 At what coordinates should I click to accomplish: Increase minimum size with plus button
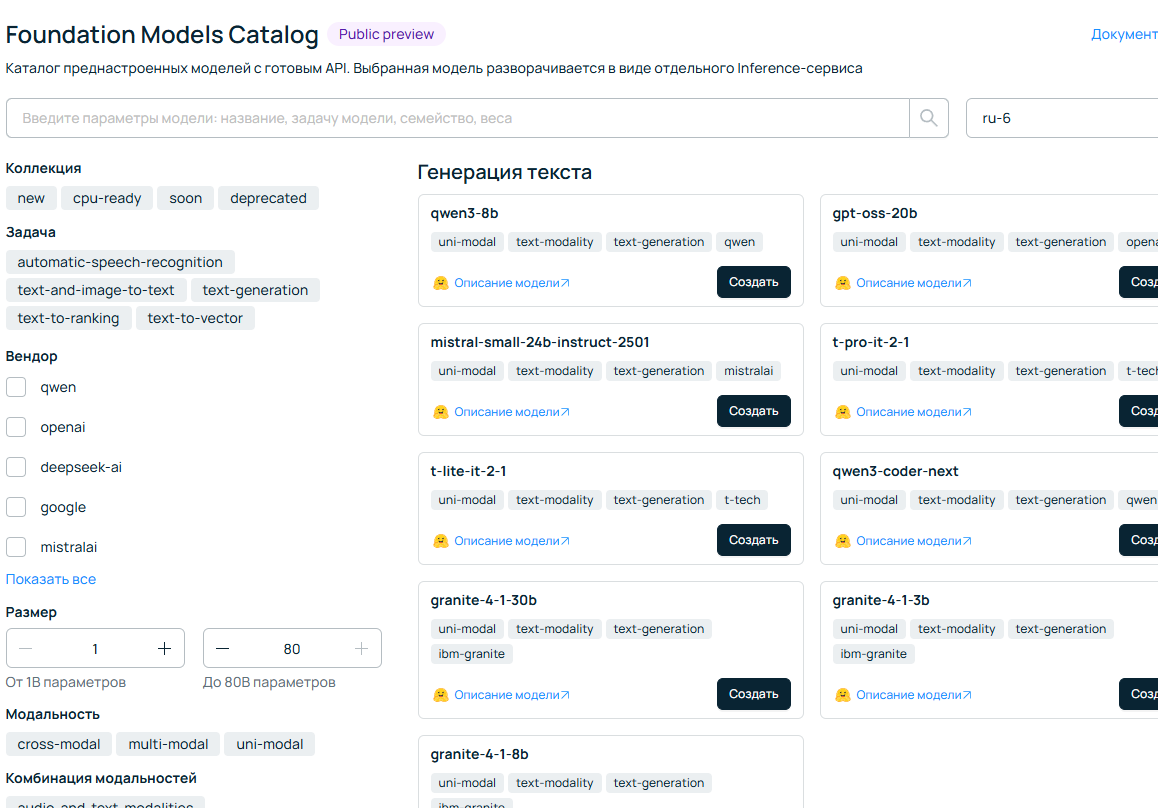(164, 648)
